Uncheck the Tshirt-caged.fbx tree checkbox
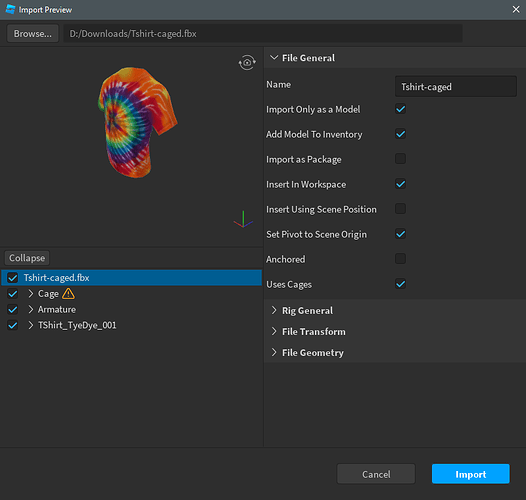 [x=13, y=278]
